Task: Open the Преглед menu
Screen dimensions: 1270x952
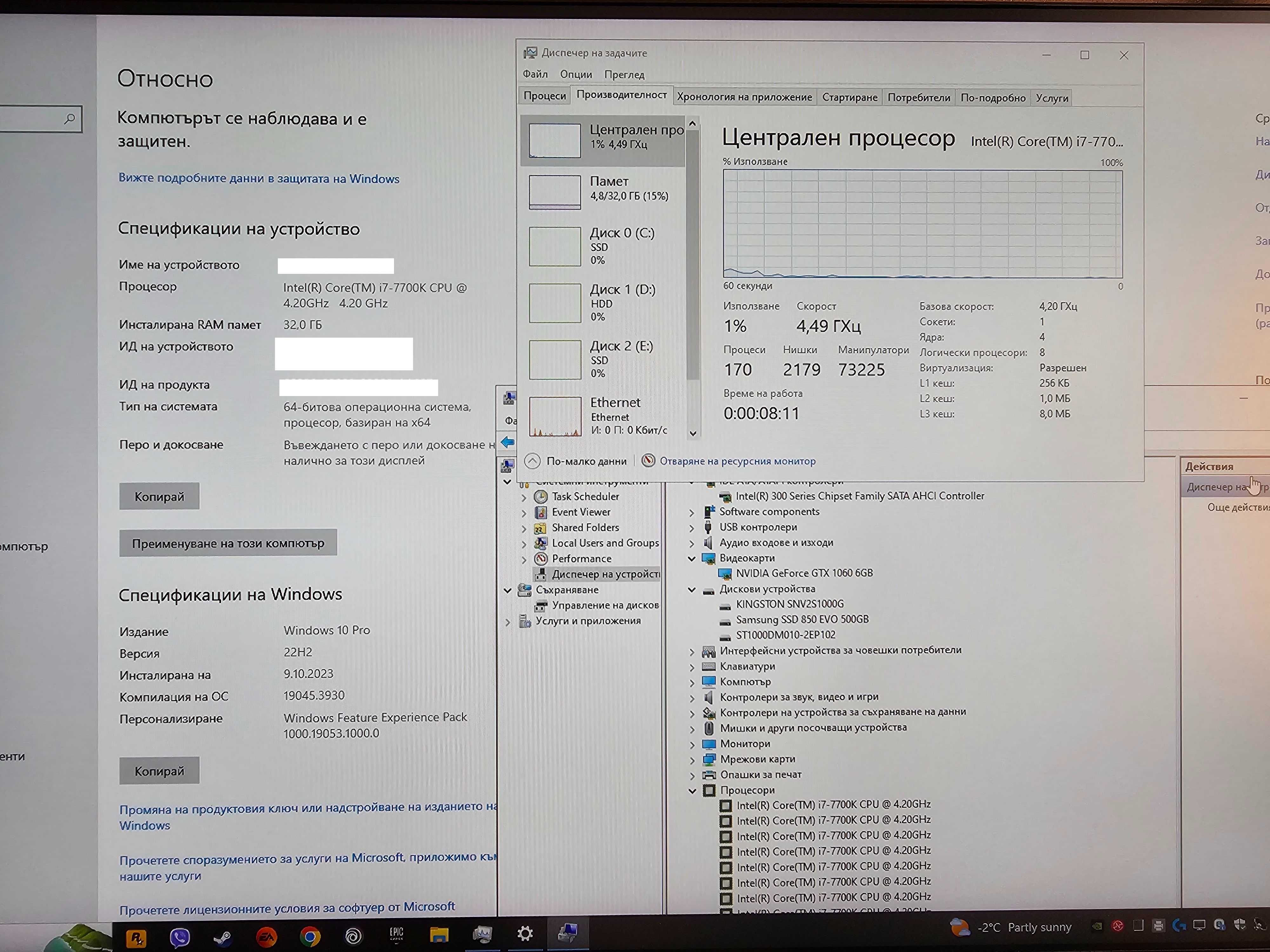Action: pyautogui.click(x=624, y=75)
